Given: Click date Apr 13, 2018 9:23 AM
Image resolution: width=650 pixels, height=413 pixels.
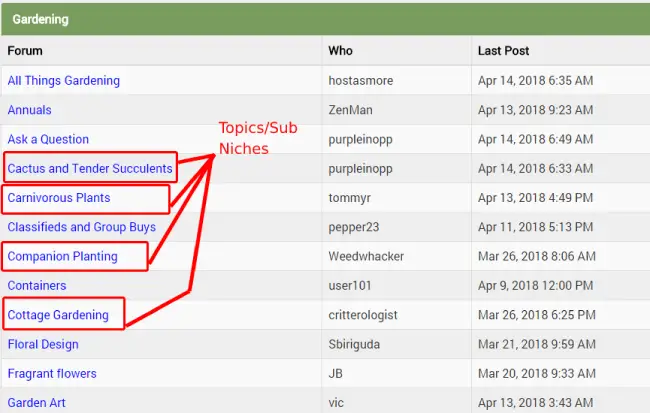Looking at the screenshot, I should 536,110.
